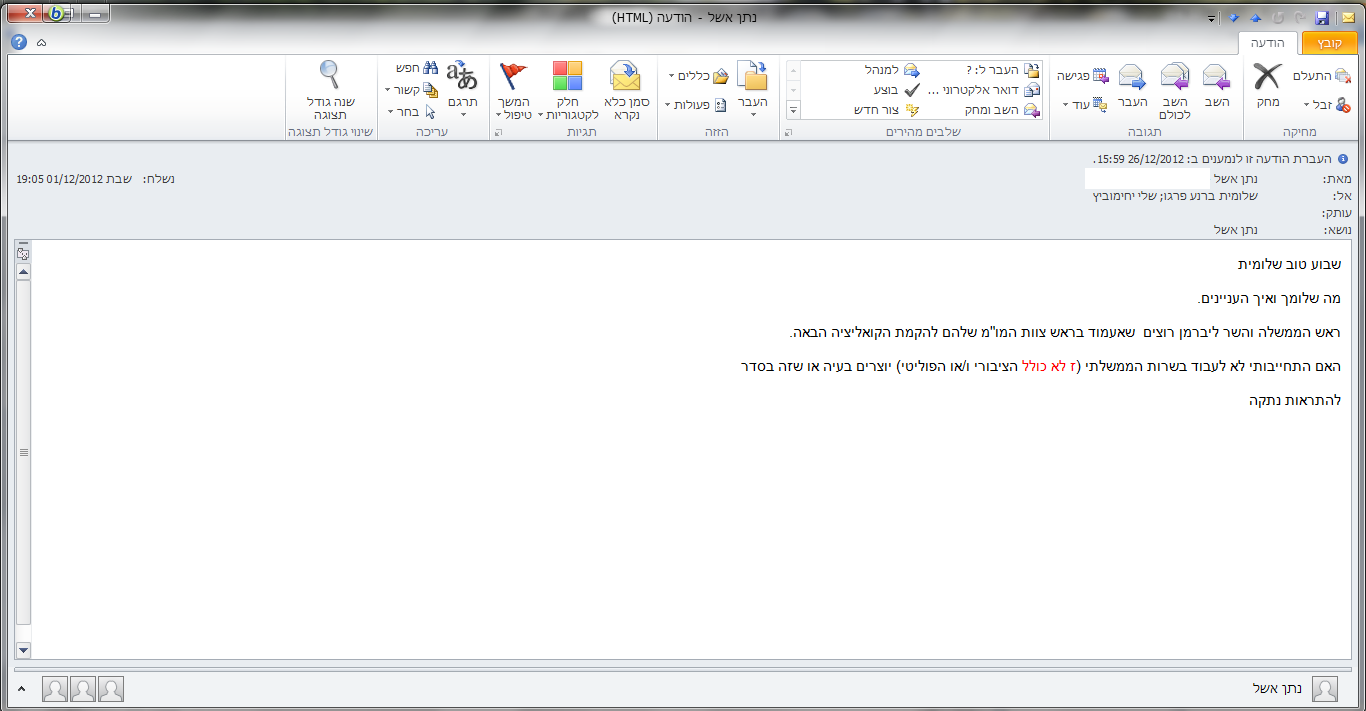Collapse the ribbon with the caret arrow
Screen dimensions: 1366x711
click(x=41, y=43)
